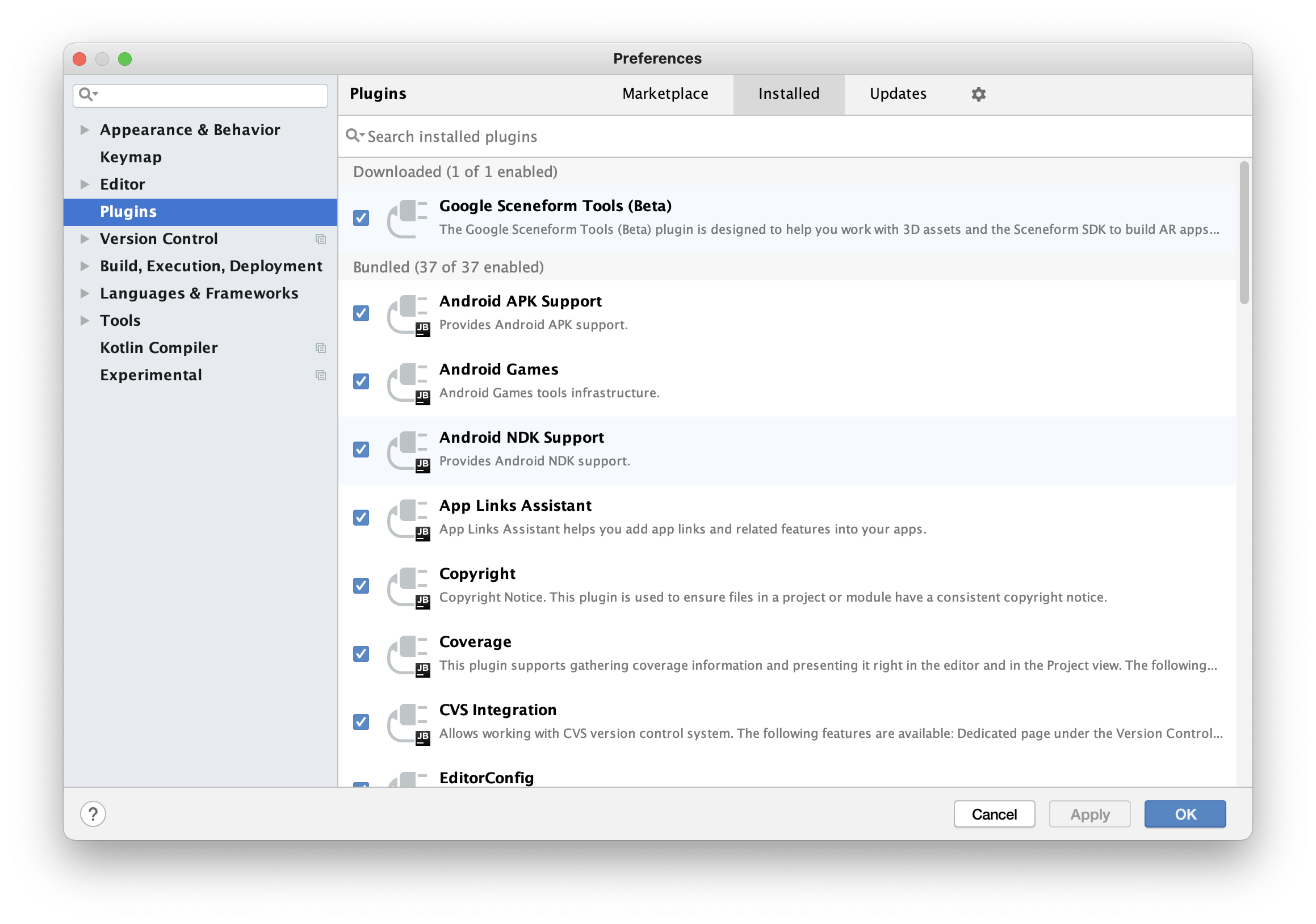Expand the Build, Execution, Deployment node
The height and width of the screenshot is (924, 1316).
85,266
